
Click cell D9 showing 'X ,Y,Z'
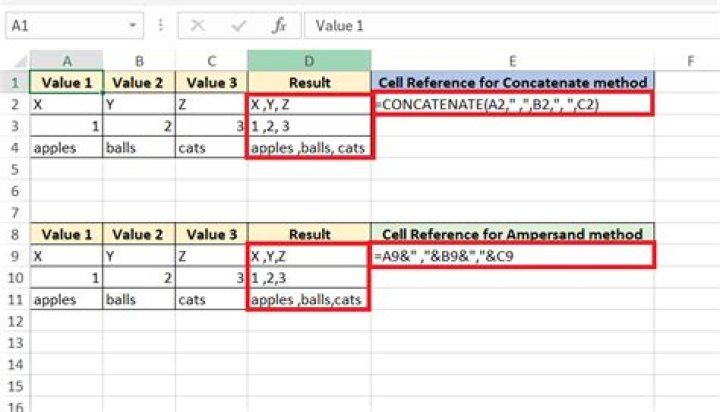(308, 256)
